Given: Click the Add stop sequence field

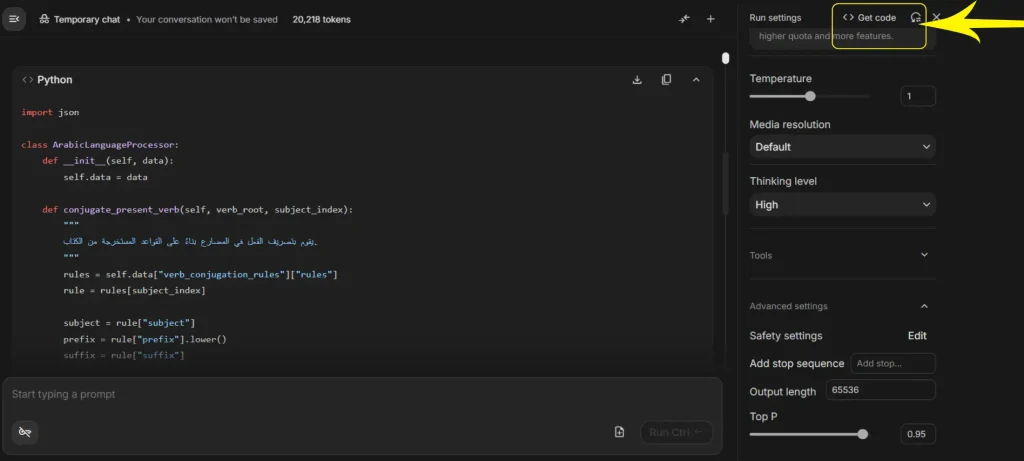Looking at the screenshot, I should pos(893,363).
